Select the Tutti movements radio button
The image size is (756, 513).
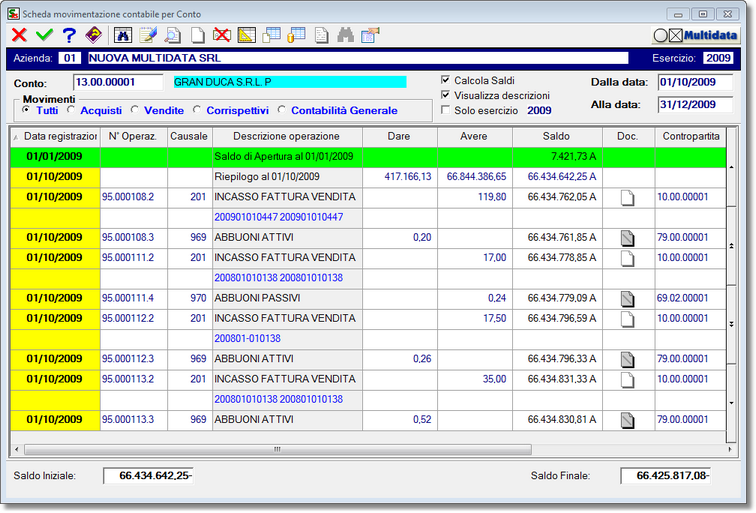click(26, 110)
